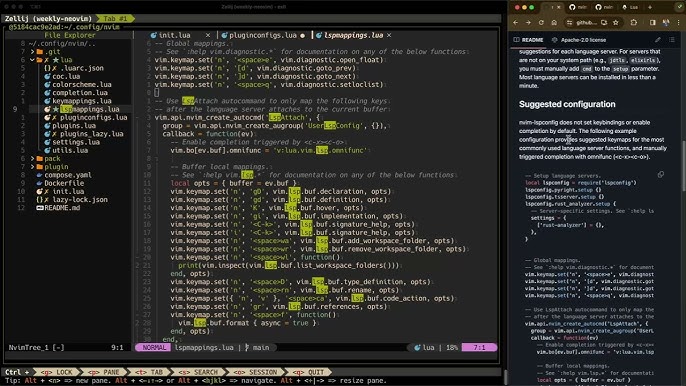Click the TAB mode in Zellij bar
The width and height of the screenshot is (686, 386).
click(x=149, y=372)
